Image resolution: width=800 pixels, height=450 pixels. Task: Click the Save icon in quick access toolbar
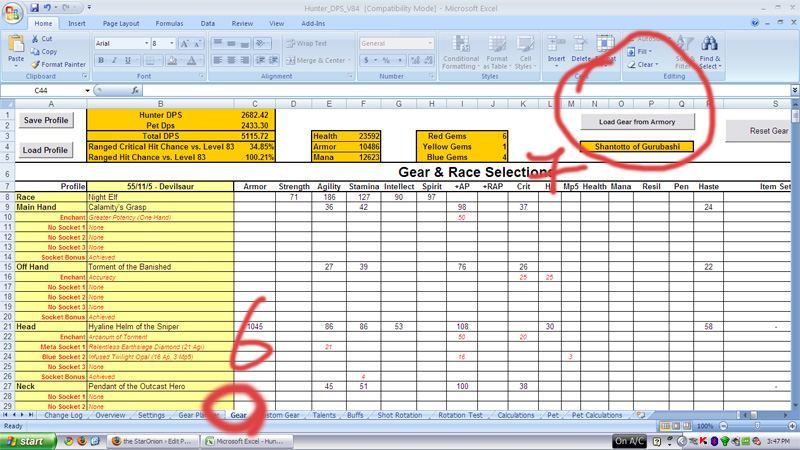[34, 8]
